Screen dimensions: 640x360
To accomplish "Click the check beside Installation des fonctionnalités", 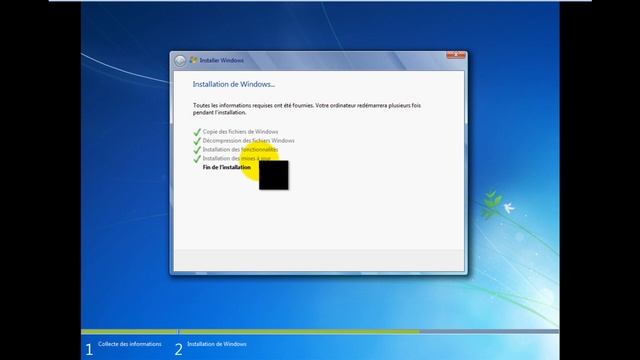I will click(197, 150).
